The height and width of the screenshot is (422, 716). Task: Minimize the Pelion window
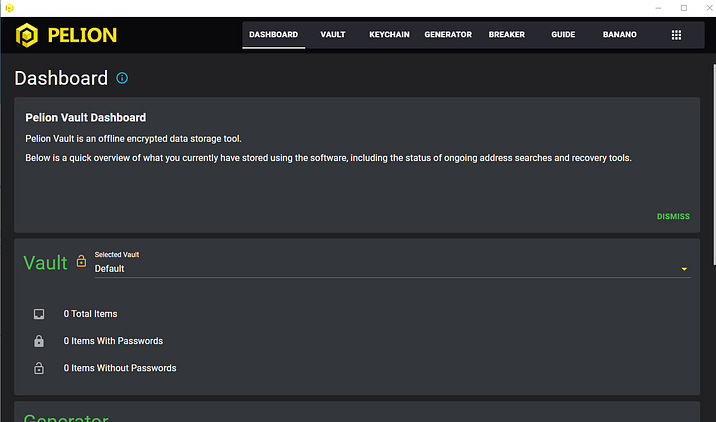coord(658,8)
